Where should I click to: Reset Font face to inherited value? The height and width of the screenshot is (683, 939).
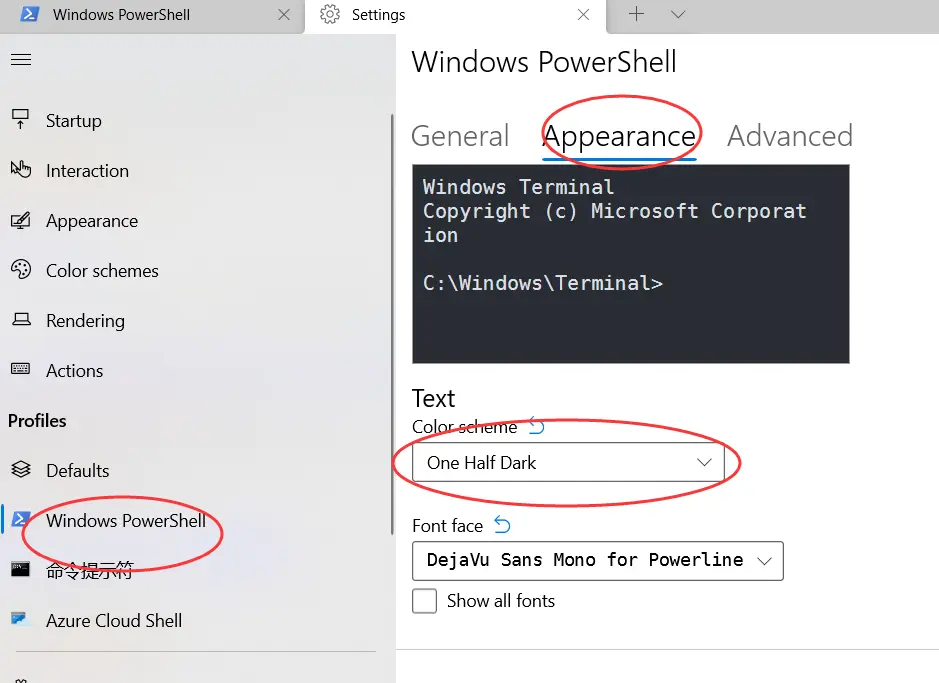click(x=502, y=525)
